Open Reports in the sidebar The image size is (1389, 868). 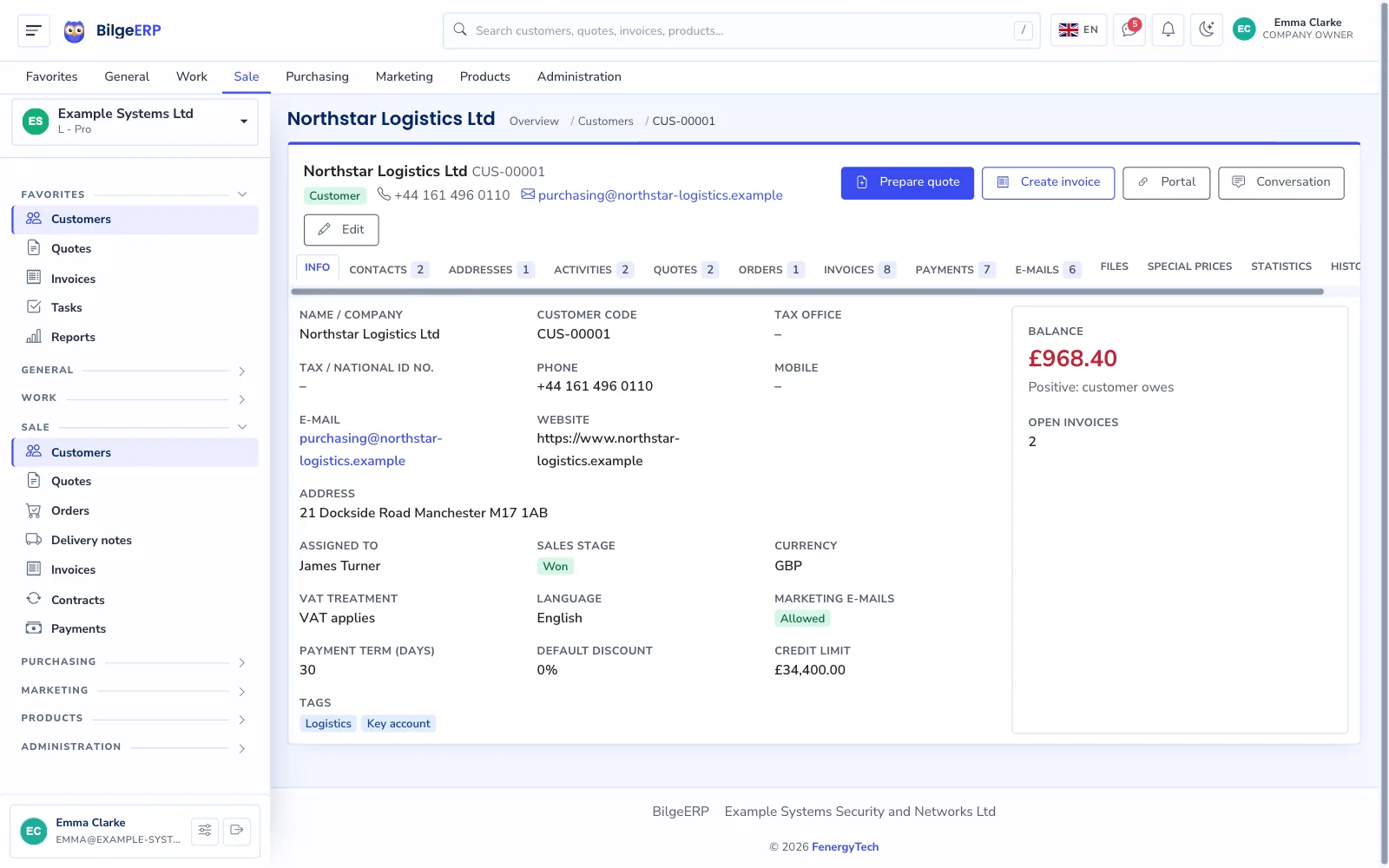point(135,337)
